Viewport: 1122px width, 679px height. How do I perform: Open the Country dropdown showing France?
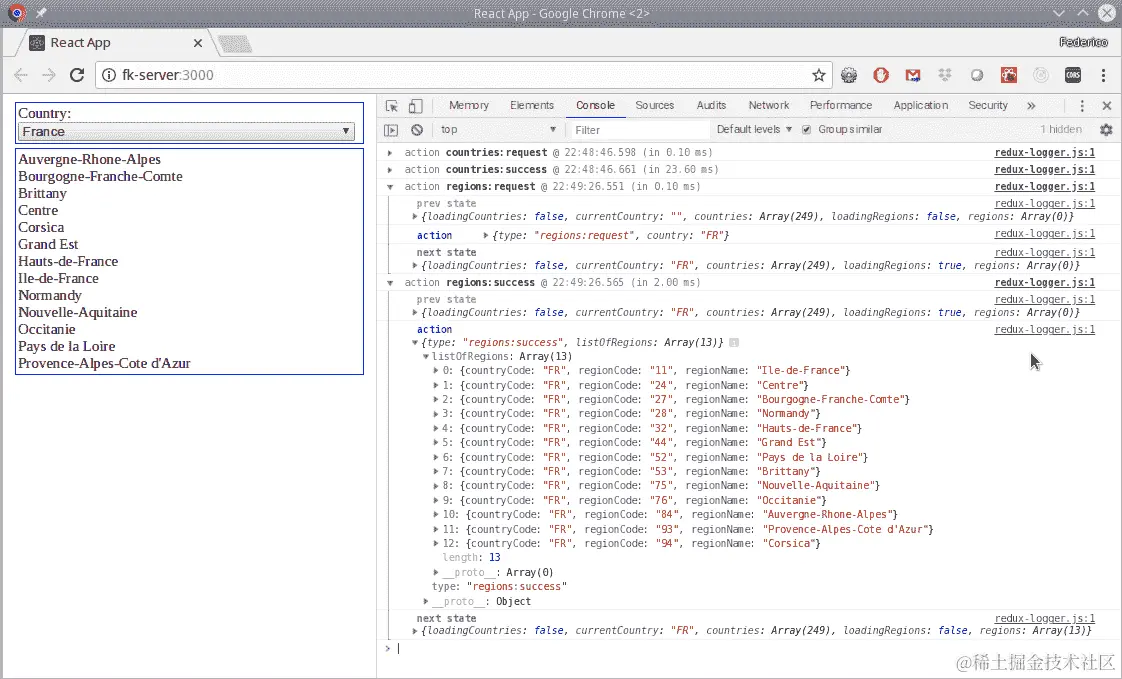point(186,131)
